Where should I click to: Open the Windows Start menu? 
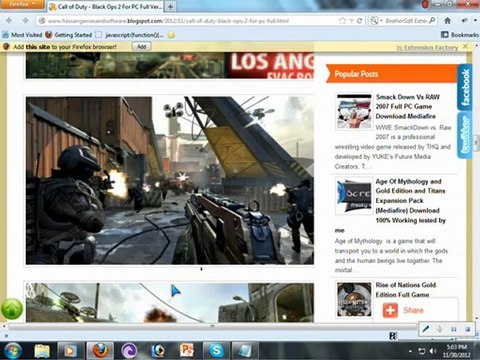(x=12, y=351)
